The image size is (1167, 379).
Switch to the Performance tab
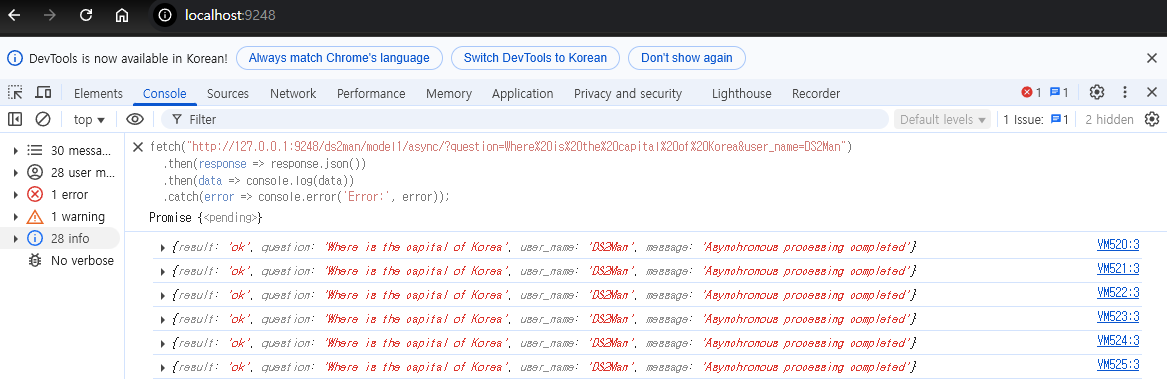371,94
